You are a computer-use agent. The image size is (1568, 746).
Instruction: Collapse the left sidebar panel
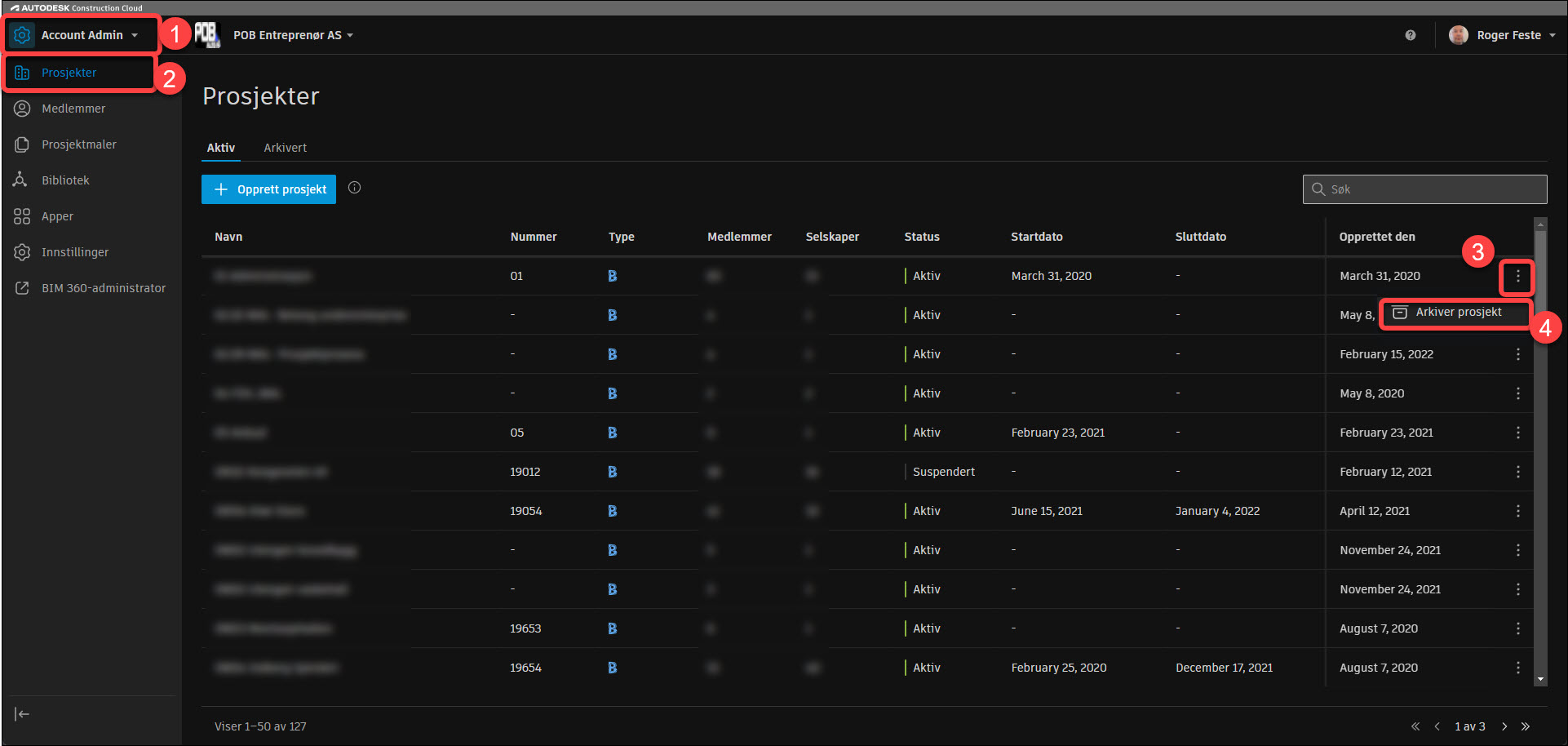click(22, 714)
